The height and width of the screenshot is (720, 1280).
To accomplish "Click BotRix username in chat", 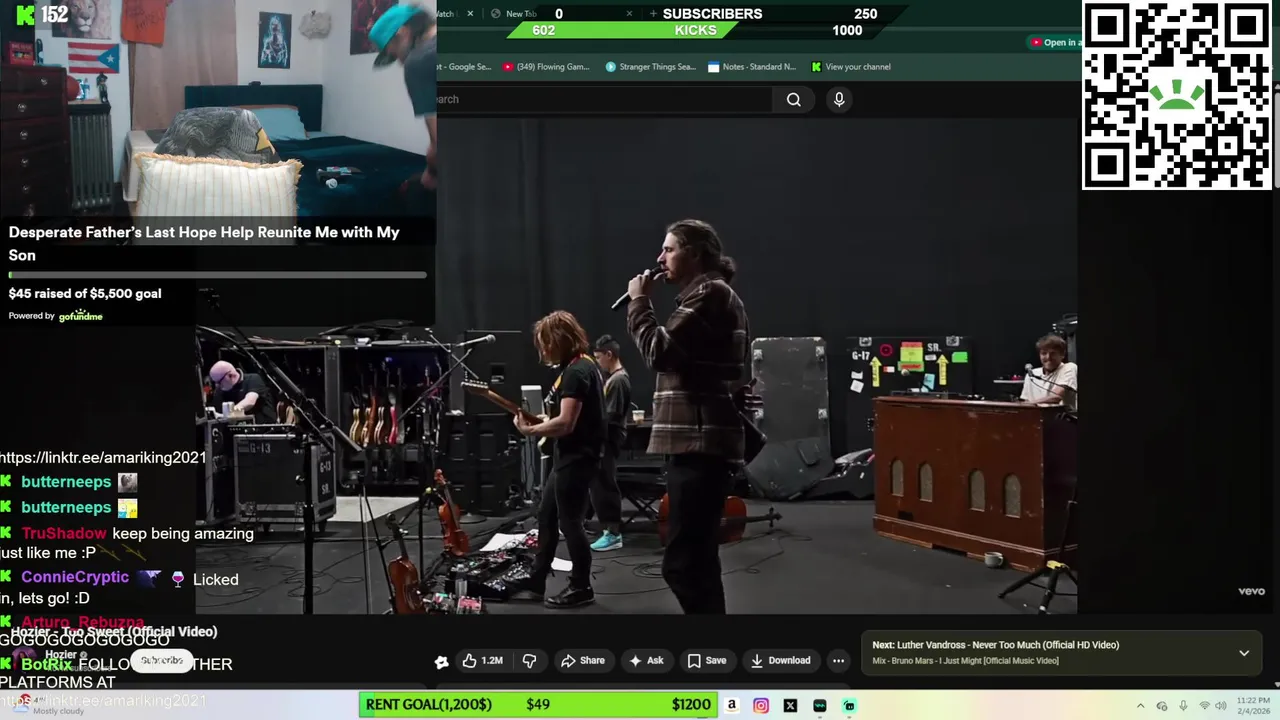I will tap(47, 664).
